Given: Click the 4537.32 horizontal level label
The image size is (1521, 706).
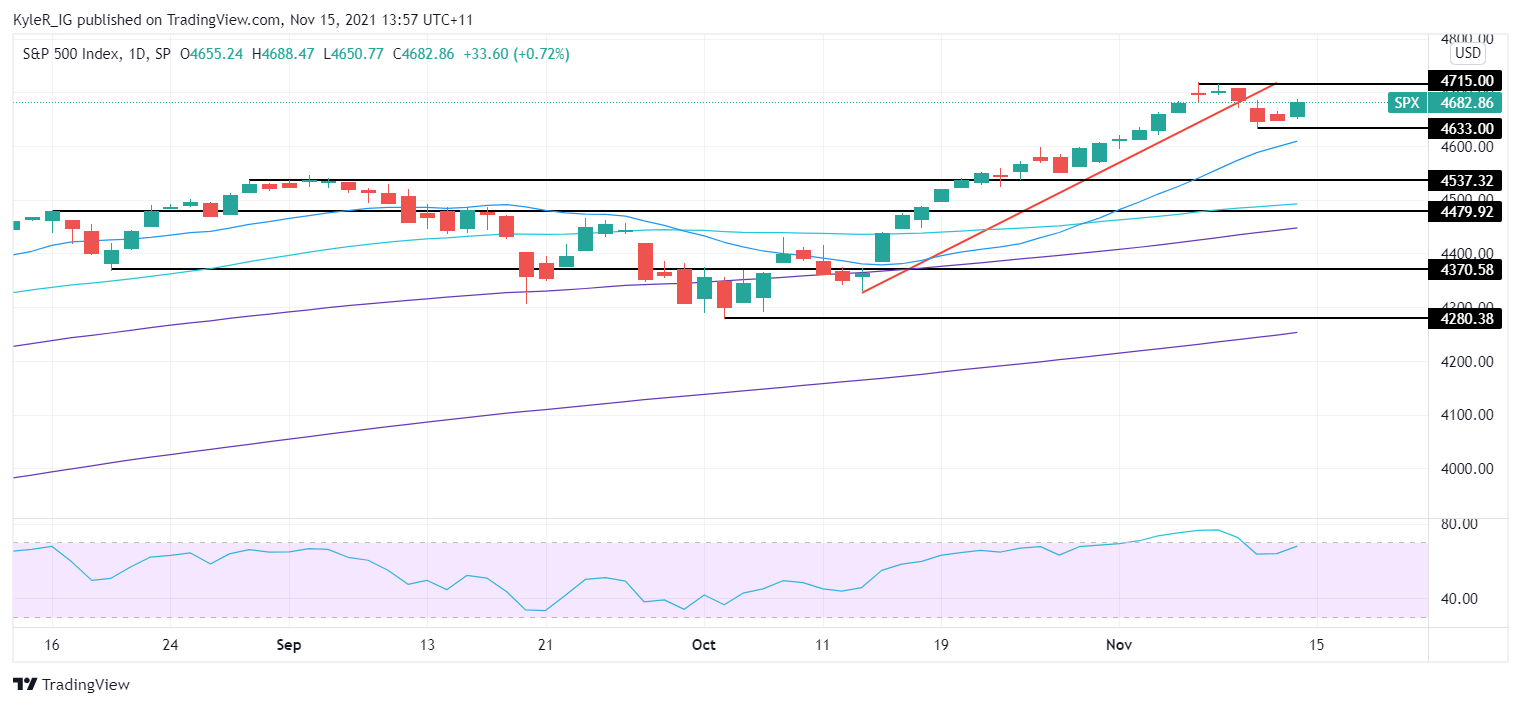Looking at the screenshot, I should tap(1467, 181).
